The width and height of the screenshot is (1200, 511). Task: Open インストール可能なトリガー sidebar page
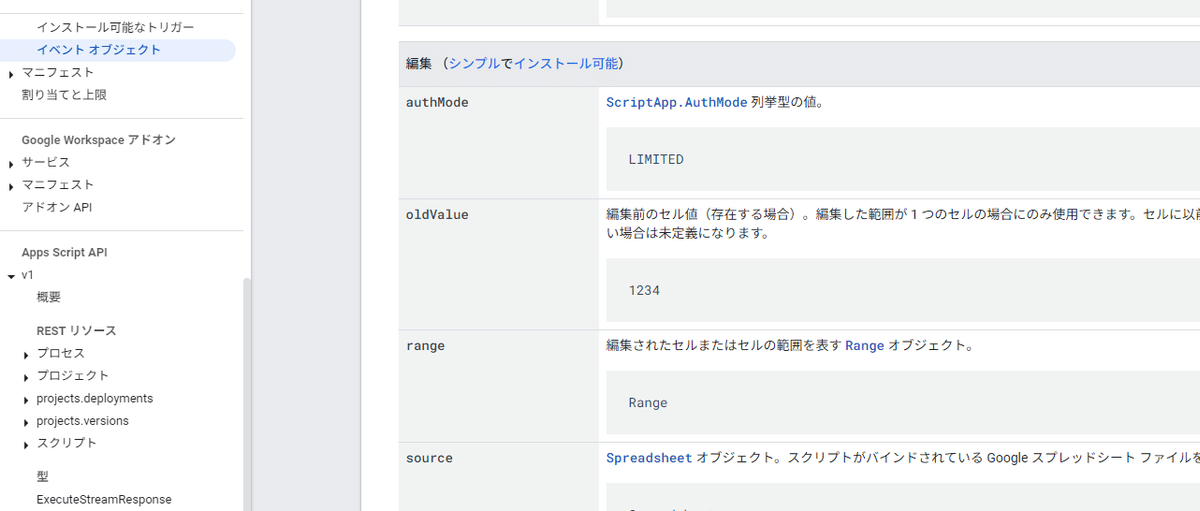coord(115,27)
